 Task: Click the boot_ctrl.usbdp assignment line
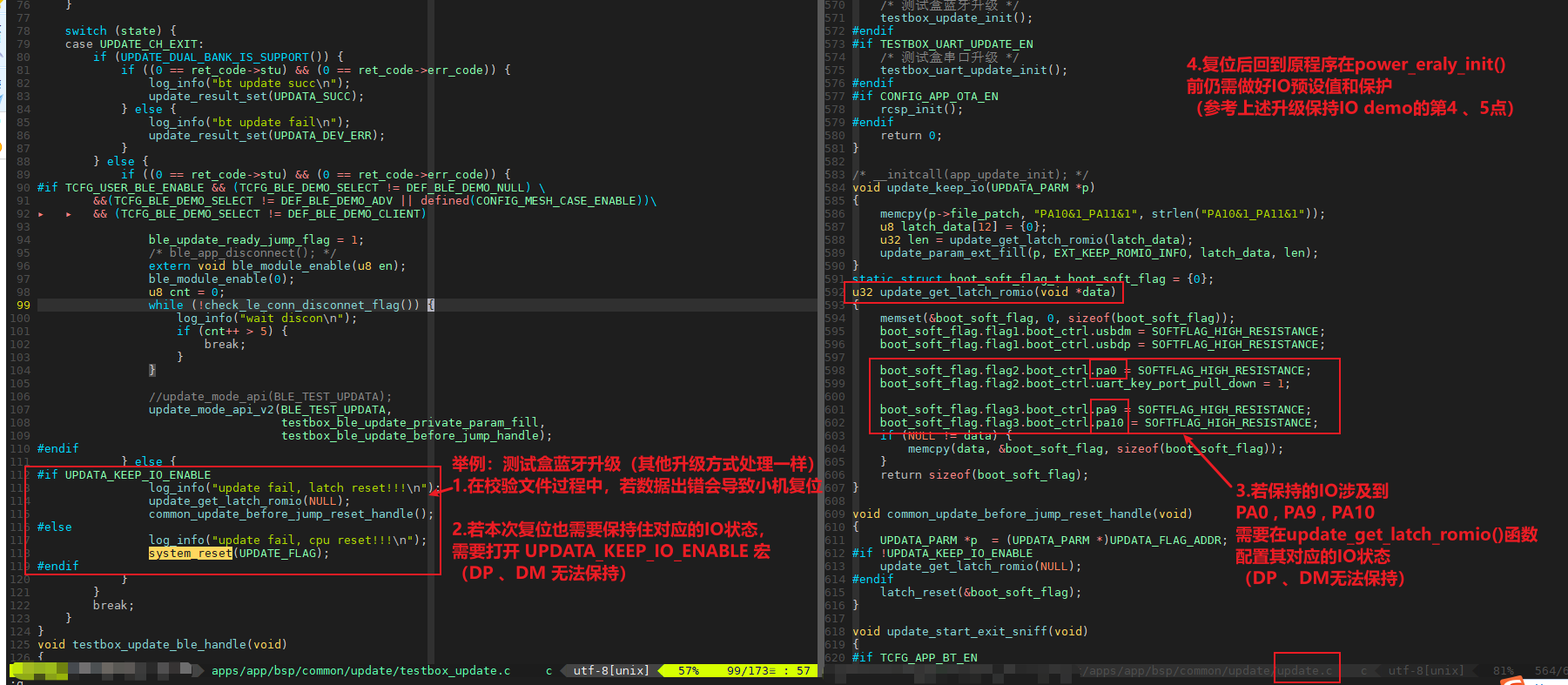click(x=1102, y=344)
